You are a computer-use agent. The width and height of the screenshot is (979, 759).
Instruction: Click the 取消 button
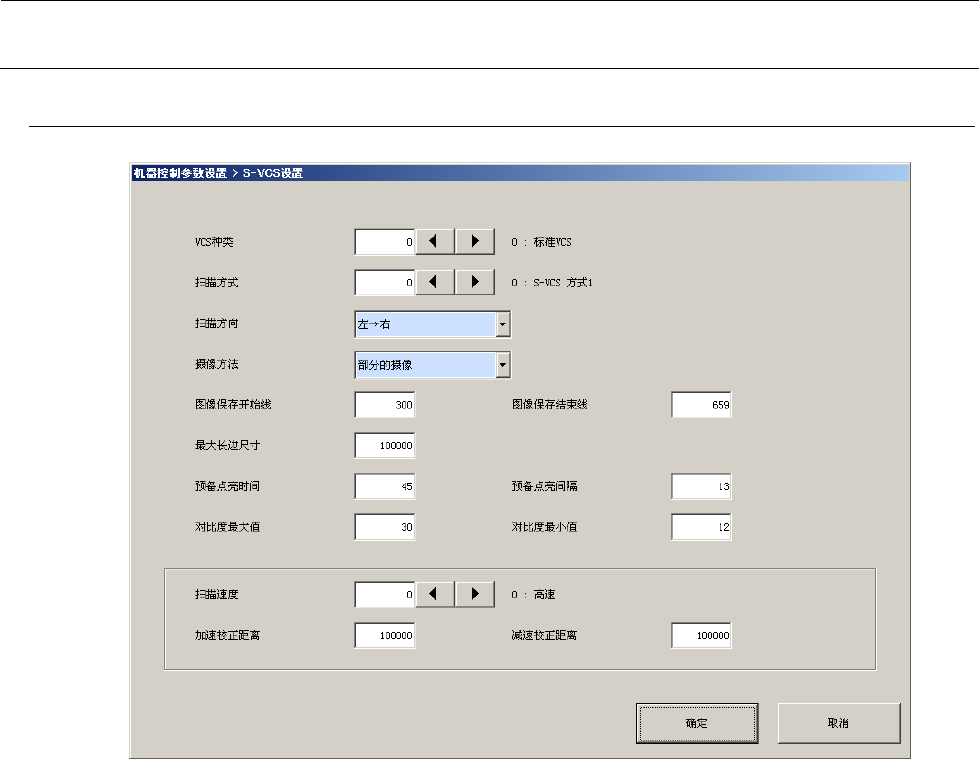[838, 722]
